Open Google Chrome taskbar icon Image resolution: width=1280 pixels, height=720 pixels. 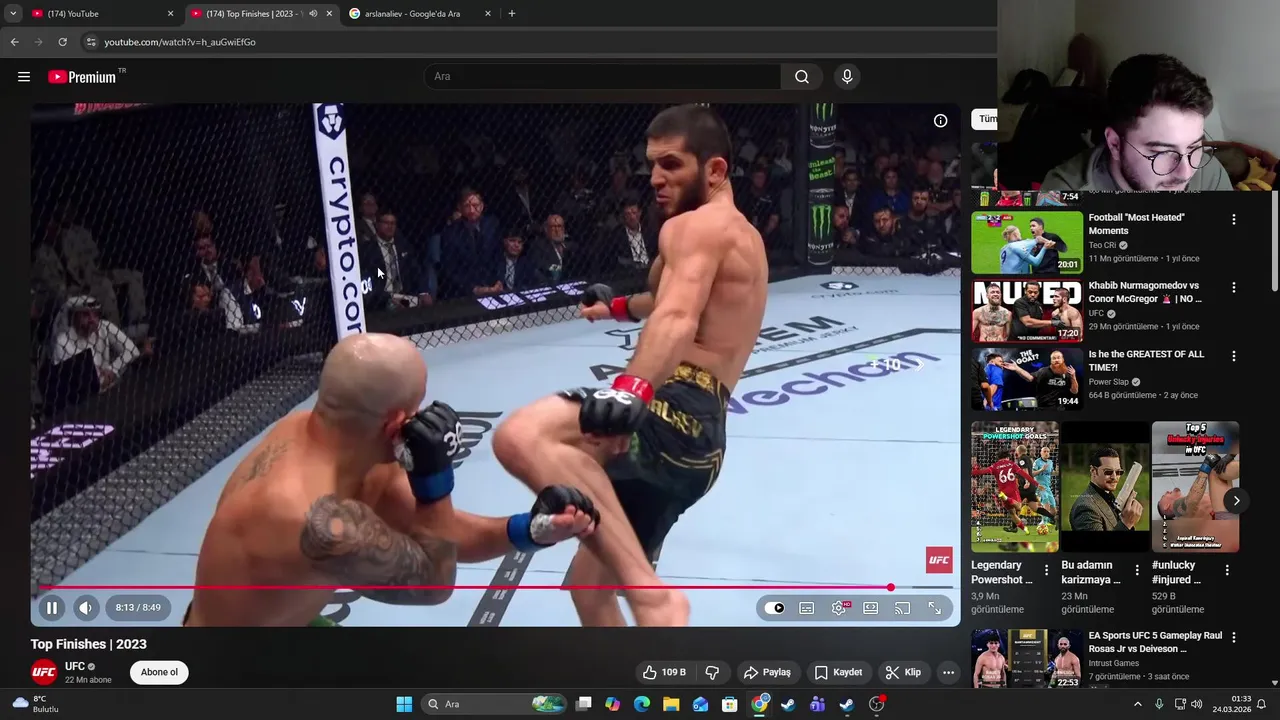pos(760,704)
